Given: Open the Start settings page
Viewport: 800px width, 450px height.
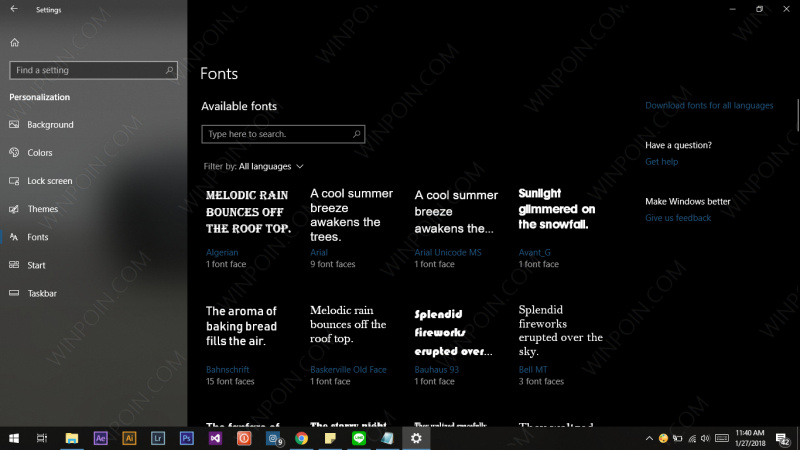Looking at the screenshot, I should tap(36, 265).
